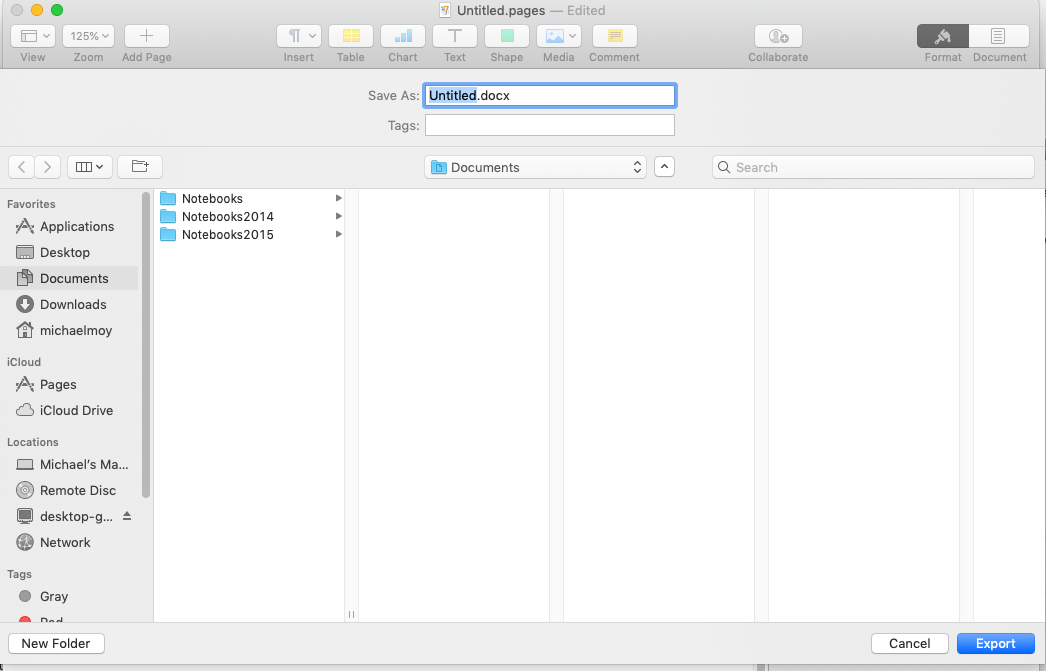Select the Document inspector button
The height and width of the screenshot is (671, 1046).
tap(999, 36)
